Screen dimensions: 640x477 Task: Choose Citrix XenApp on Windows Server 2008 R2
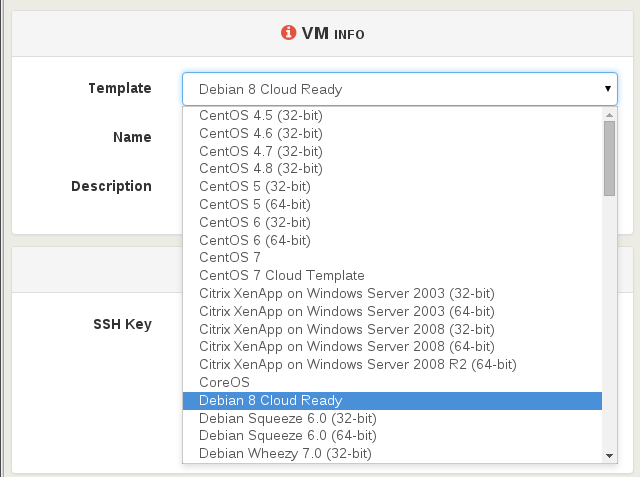[392, 364]
